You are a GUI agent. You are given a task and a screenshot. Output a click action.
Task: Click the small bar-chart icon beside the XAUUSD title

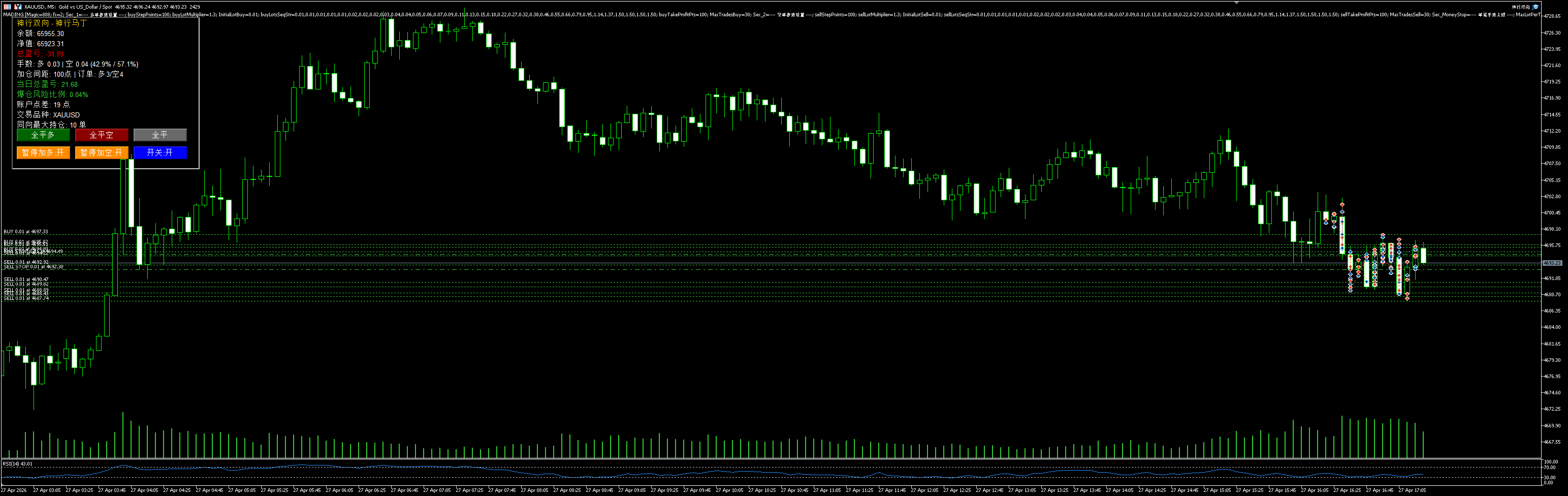tap(18, 7)
